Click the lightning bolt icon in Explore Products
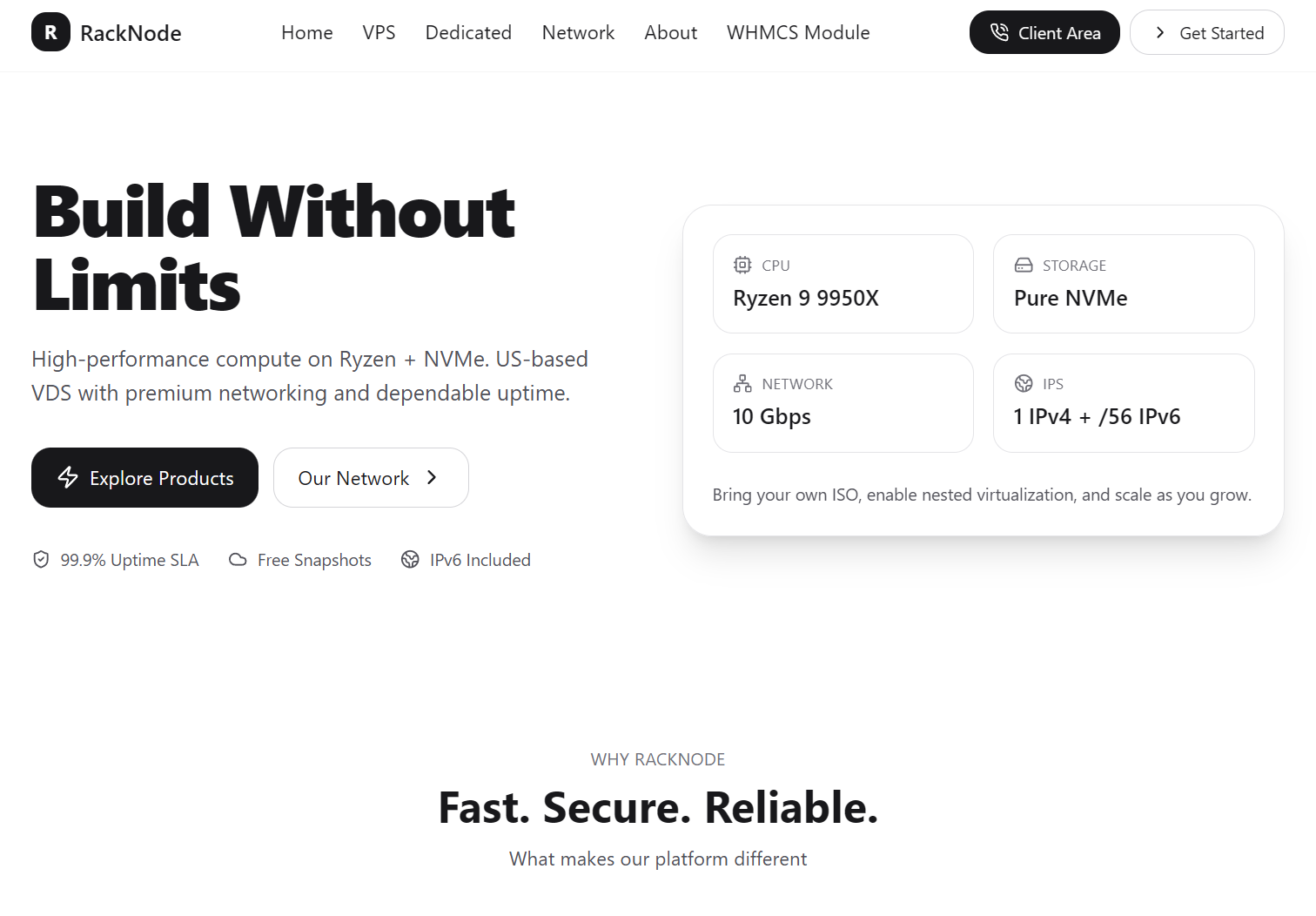The image size is (1316, 916). 68,477
